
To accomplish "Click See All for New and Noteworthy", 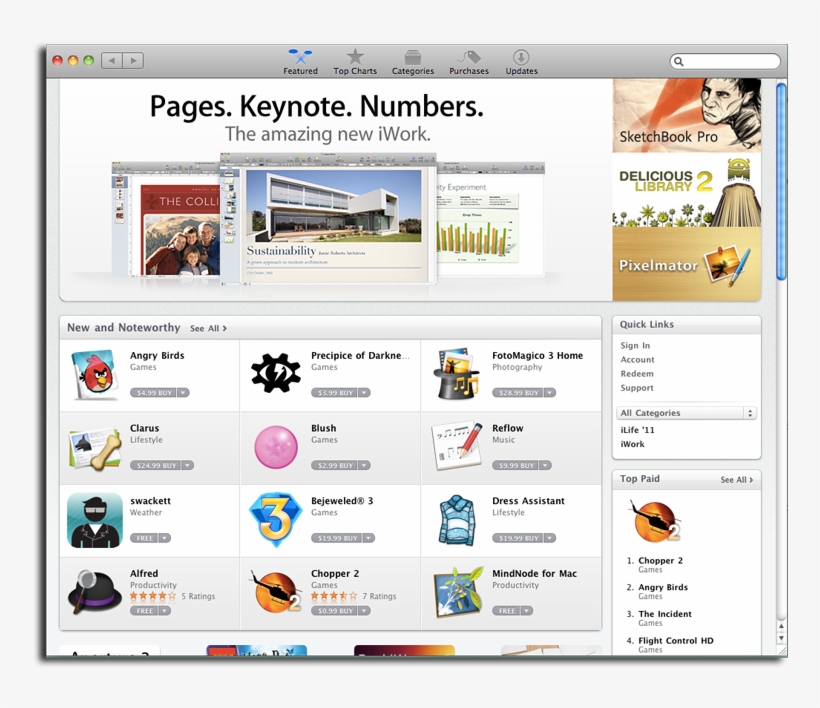I will (208, 328).
